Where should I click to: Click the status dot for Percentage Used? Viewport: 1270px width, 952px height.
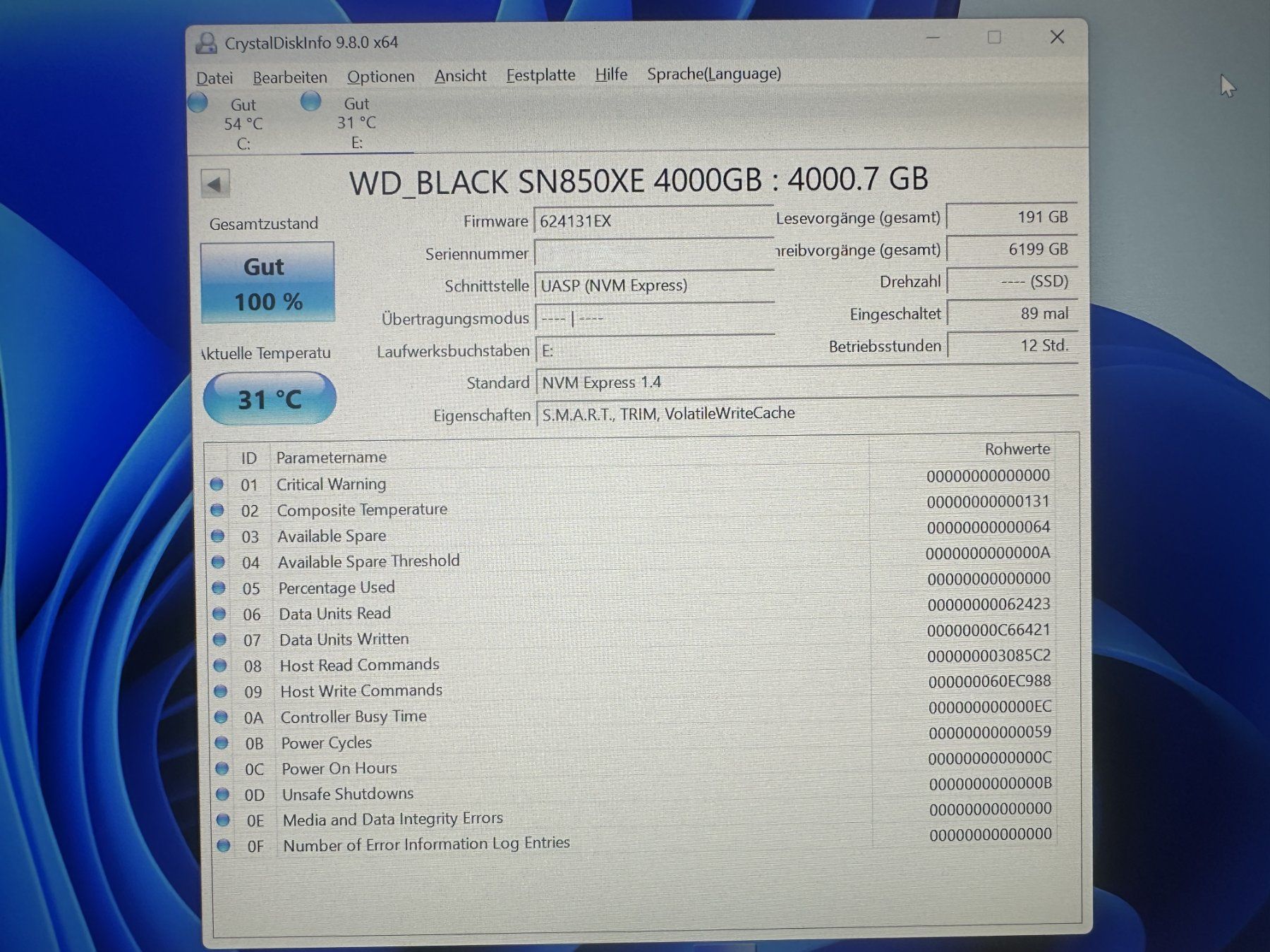(219, 588)
